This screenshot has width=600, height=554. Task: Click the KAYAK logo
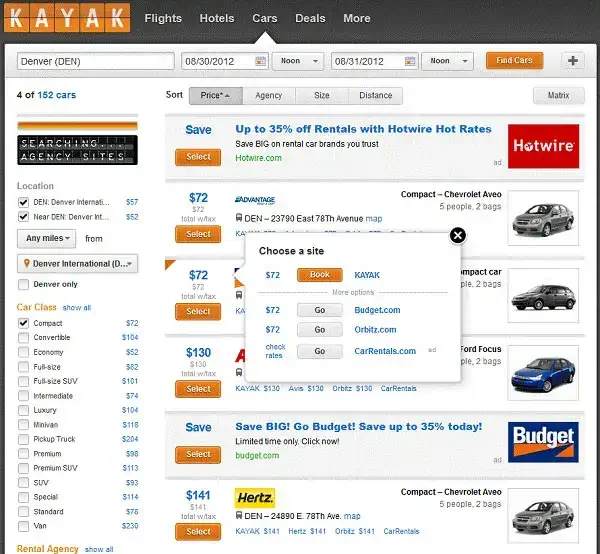pyautogui.click(x=67, y=18)
